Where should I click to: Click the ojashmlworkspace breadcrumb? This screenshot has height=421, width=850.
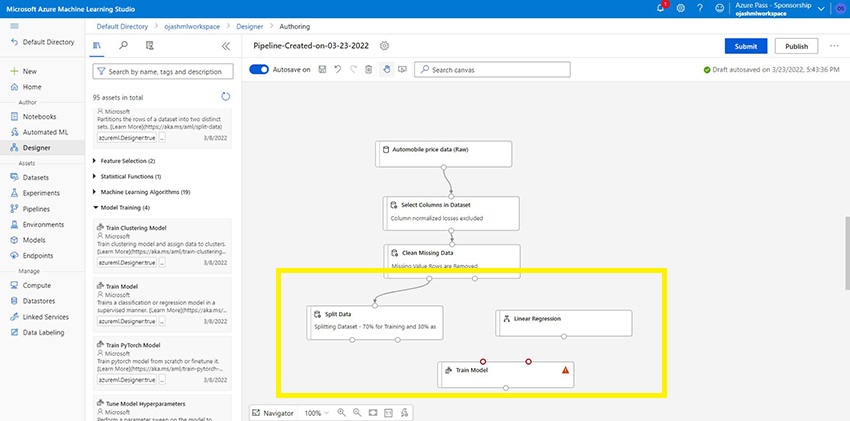click(192, 27)
